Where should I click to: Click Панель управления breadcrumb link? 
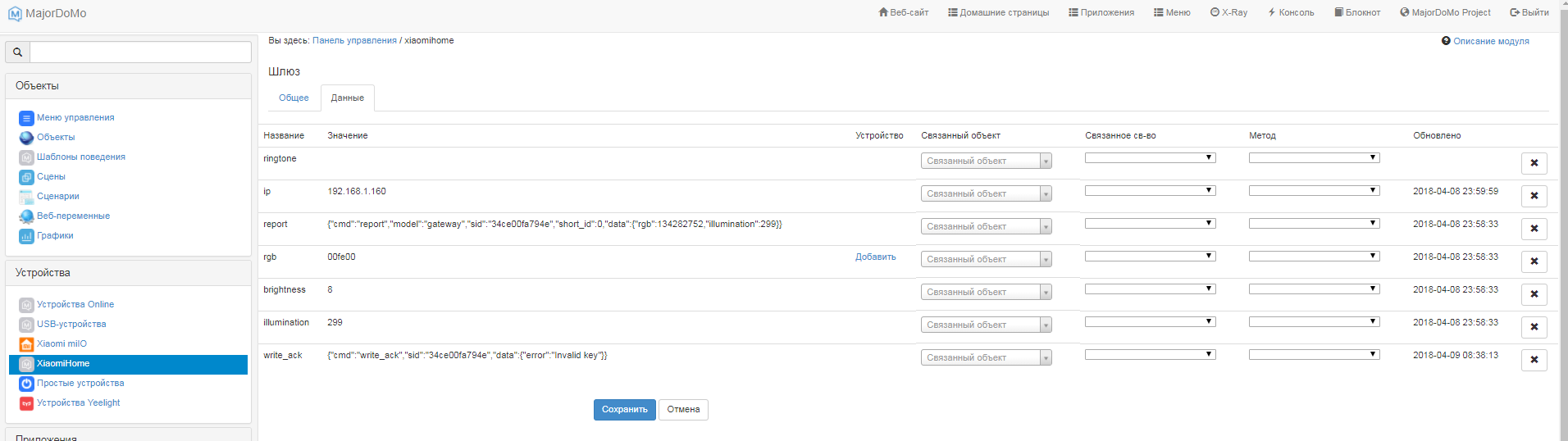(x=354, y=40)
